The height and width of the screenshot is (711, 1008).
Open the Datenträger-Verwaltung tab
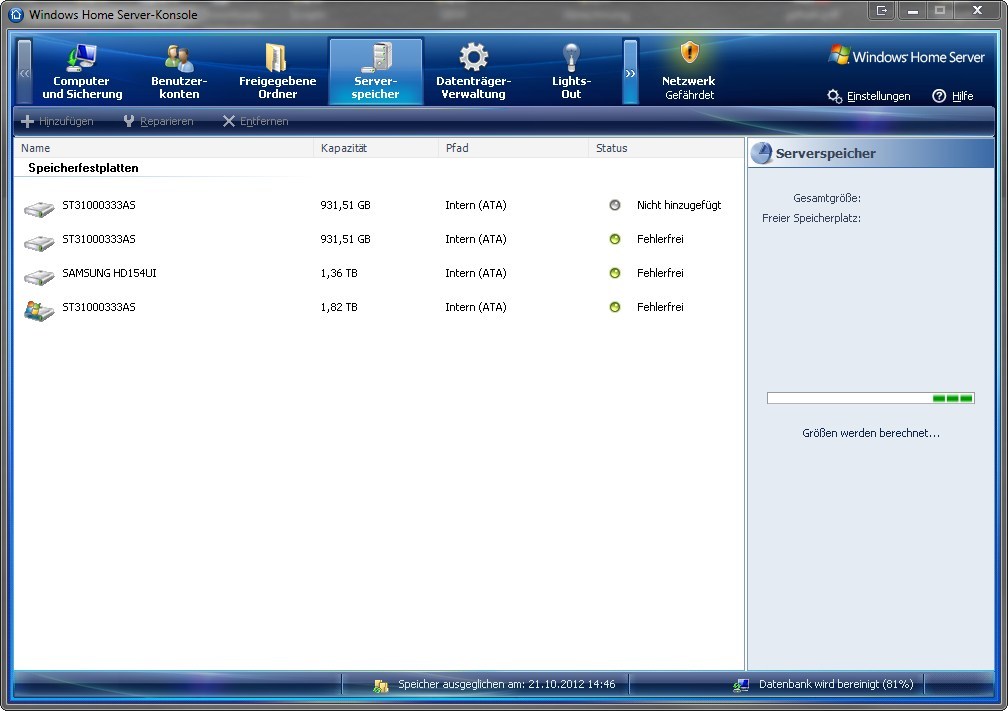click(474, 71)
